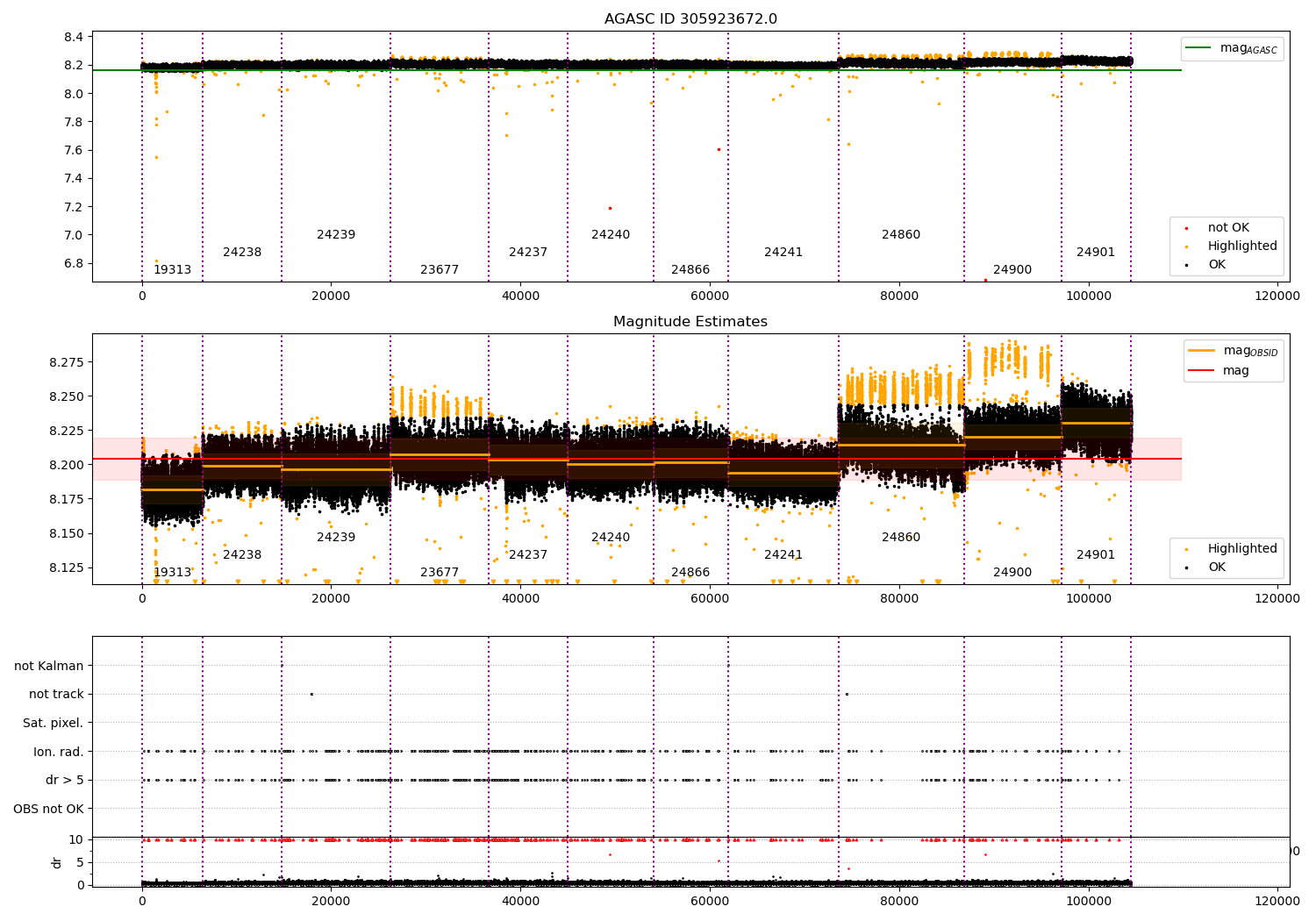Click orange line sample in mag OBSID legend
The image size is (1316, 921).
[x=1200, y=350]
